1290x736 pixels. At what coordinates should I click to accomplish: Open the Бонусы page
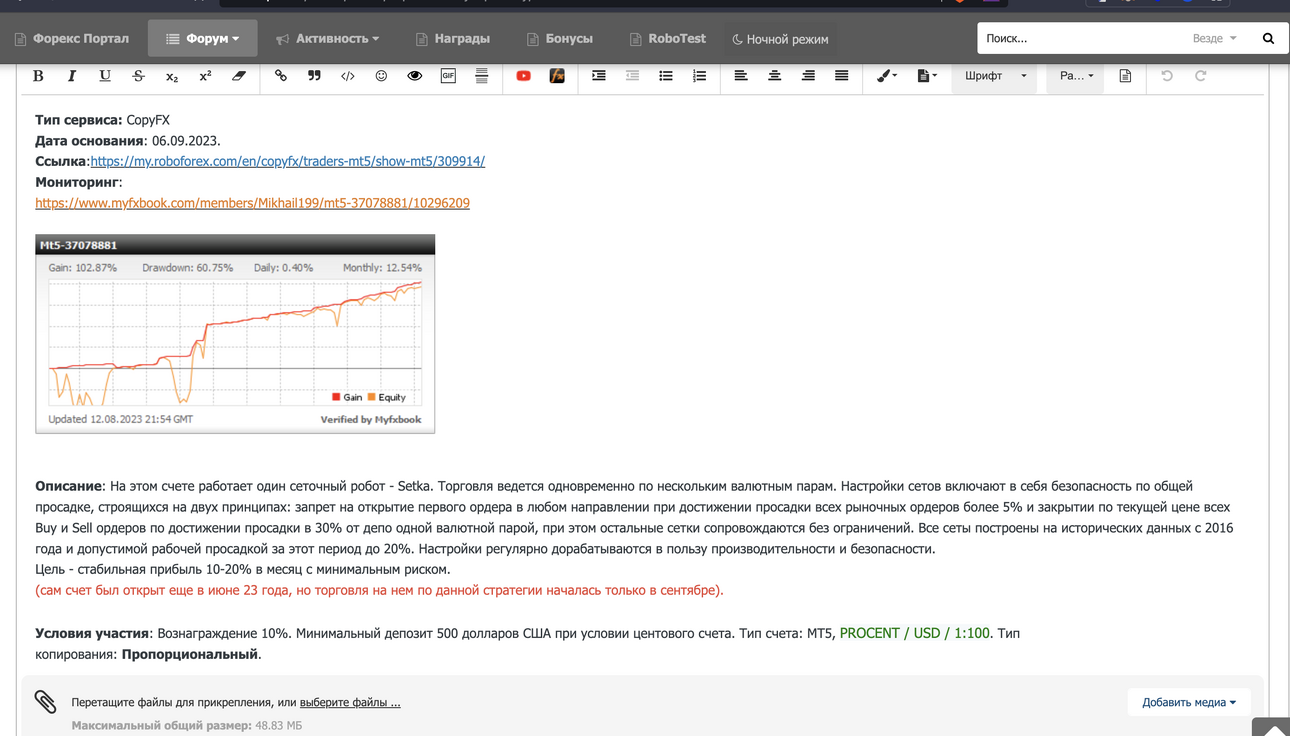click(x=560, y=38)
